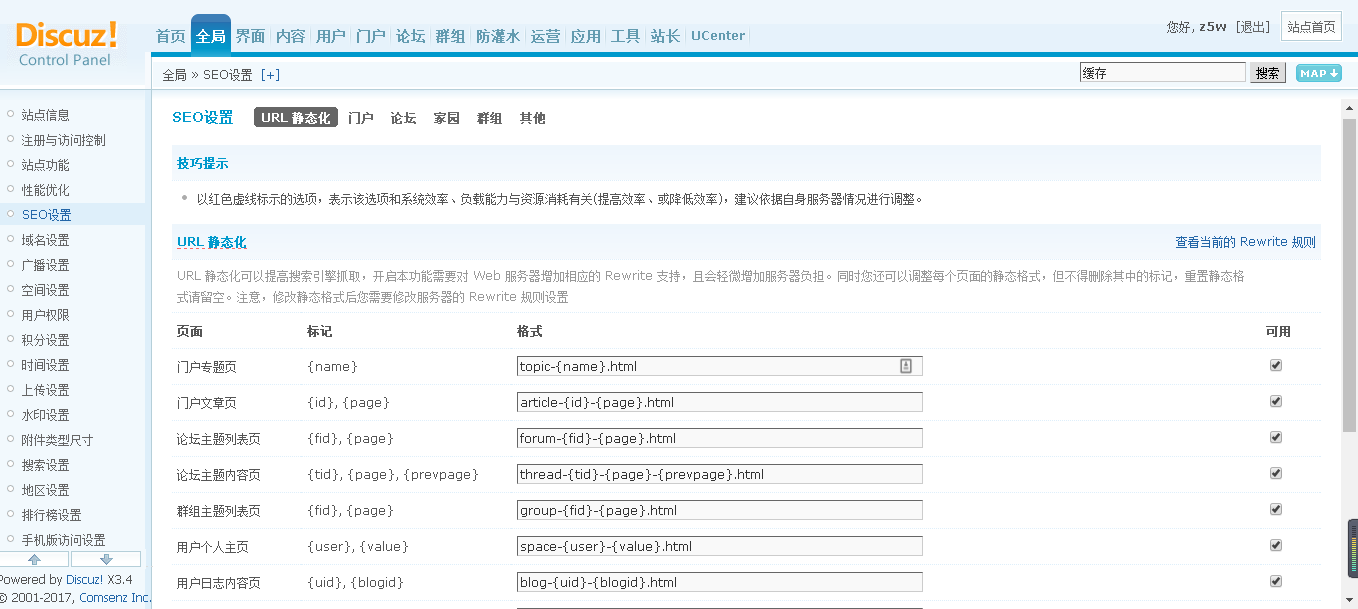Open 查看当前的 Rewrite 规则 link

coord(1245,242)
